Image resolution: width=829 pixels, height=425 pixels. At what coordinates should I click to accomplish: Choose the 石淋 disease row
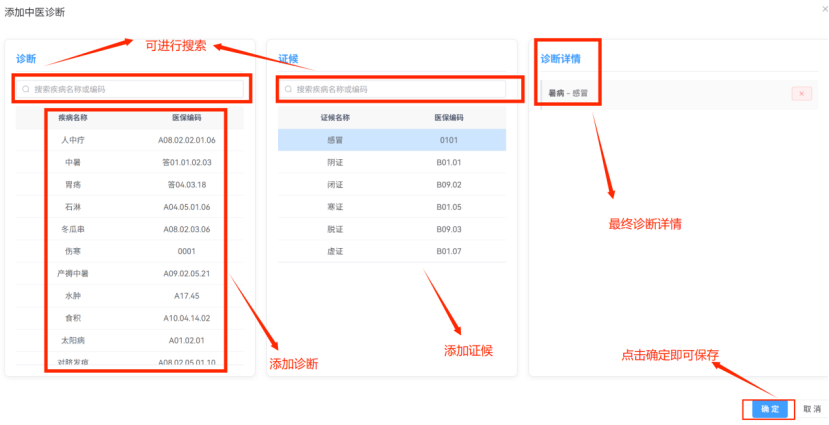point(73,207)
